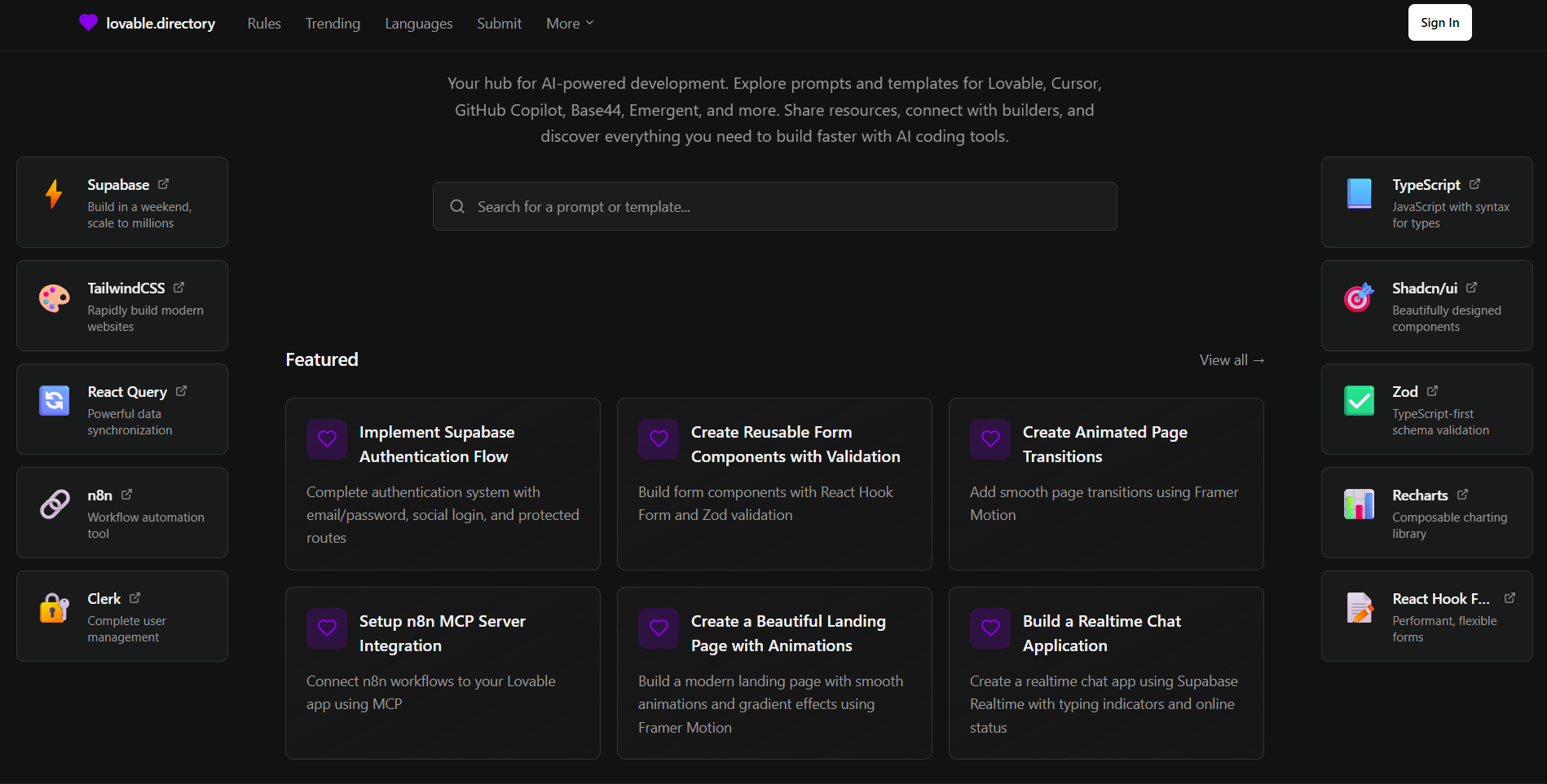Open the Rules menu item
The width and height of the screenshot is (1547, 784).
point(264,24)
